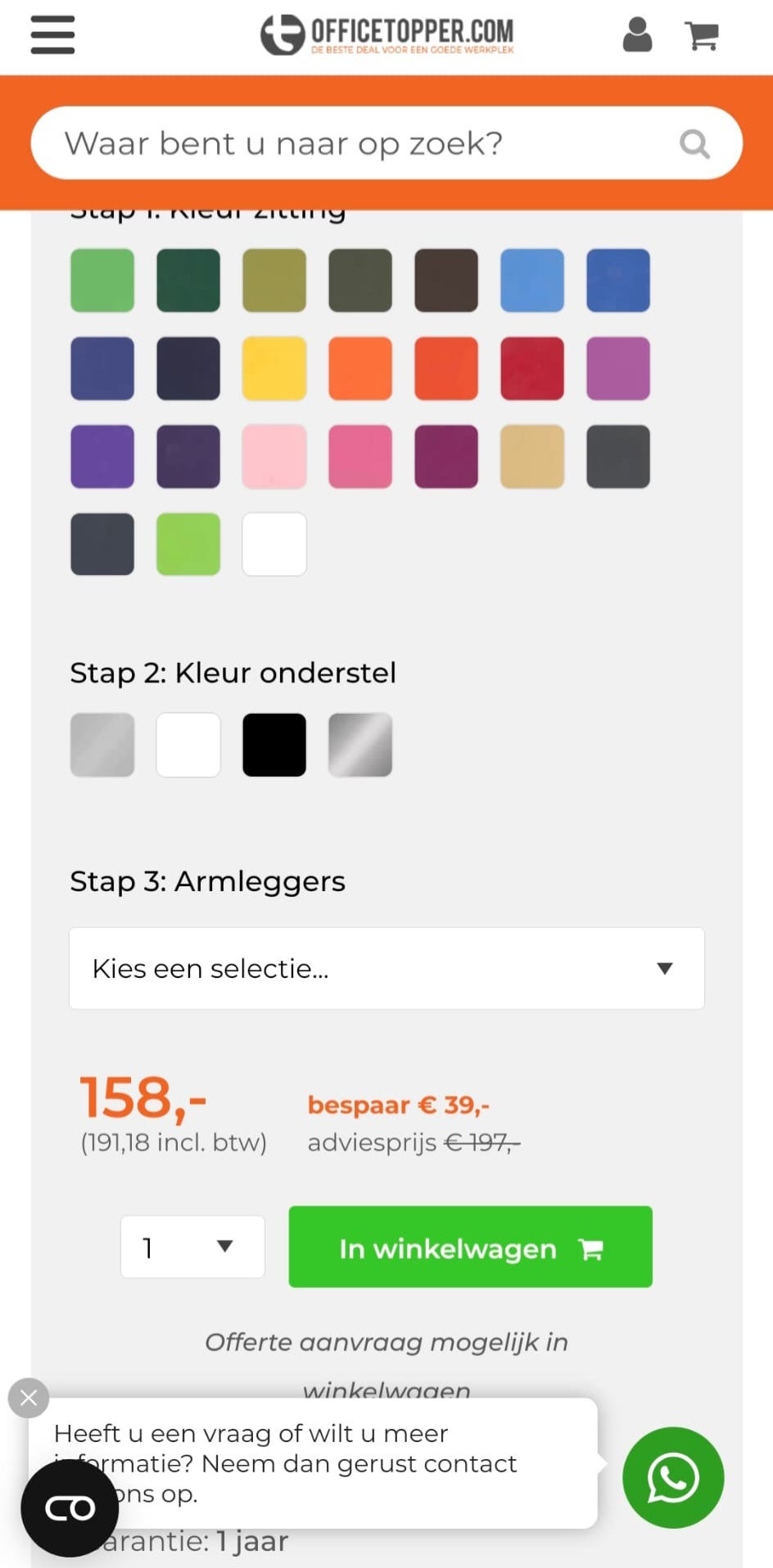The image size is (773, 1568).
Task: Select the chrome gradient base color
Action: coord(360,745)
